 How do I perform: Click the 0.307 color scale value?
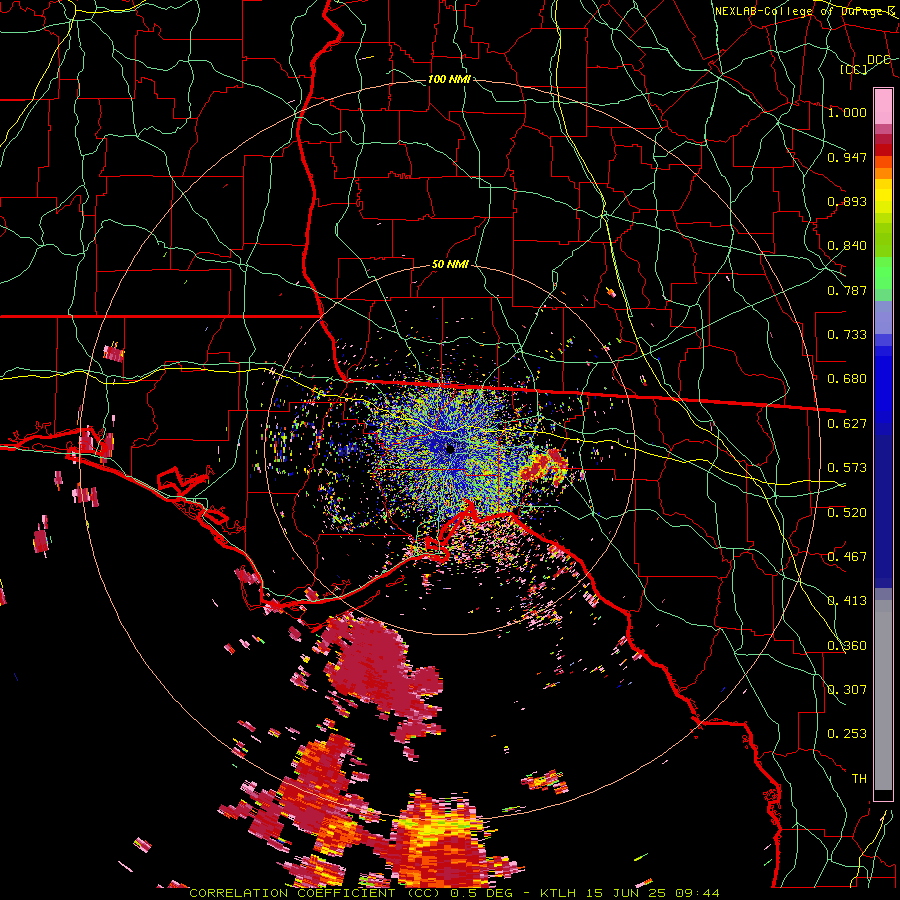coord(847,690)
